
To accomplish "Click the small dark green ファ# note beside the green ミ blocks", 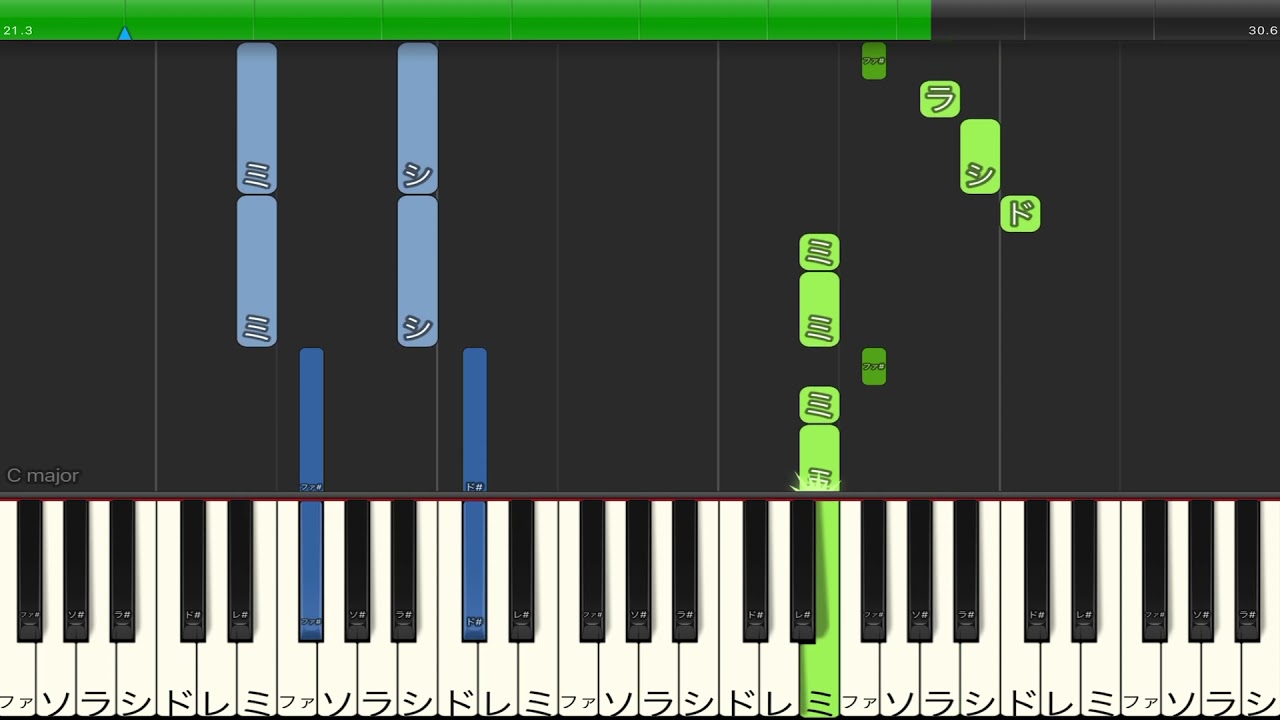I will pyautogui.click(x=874, y=366).
